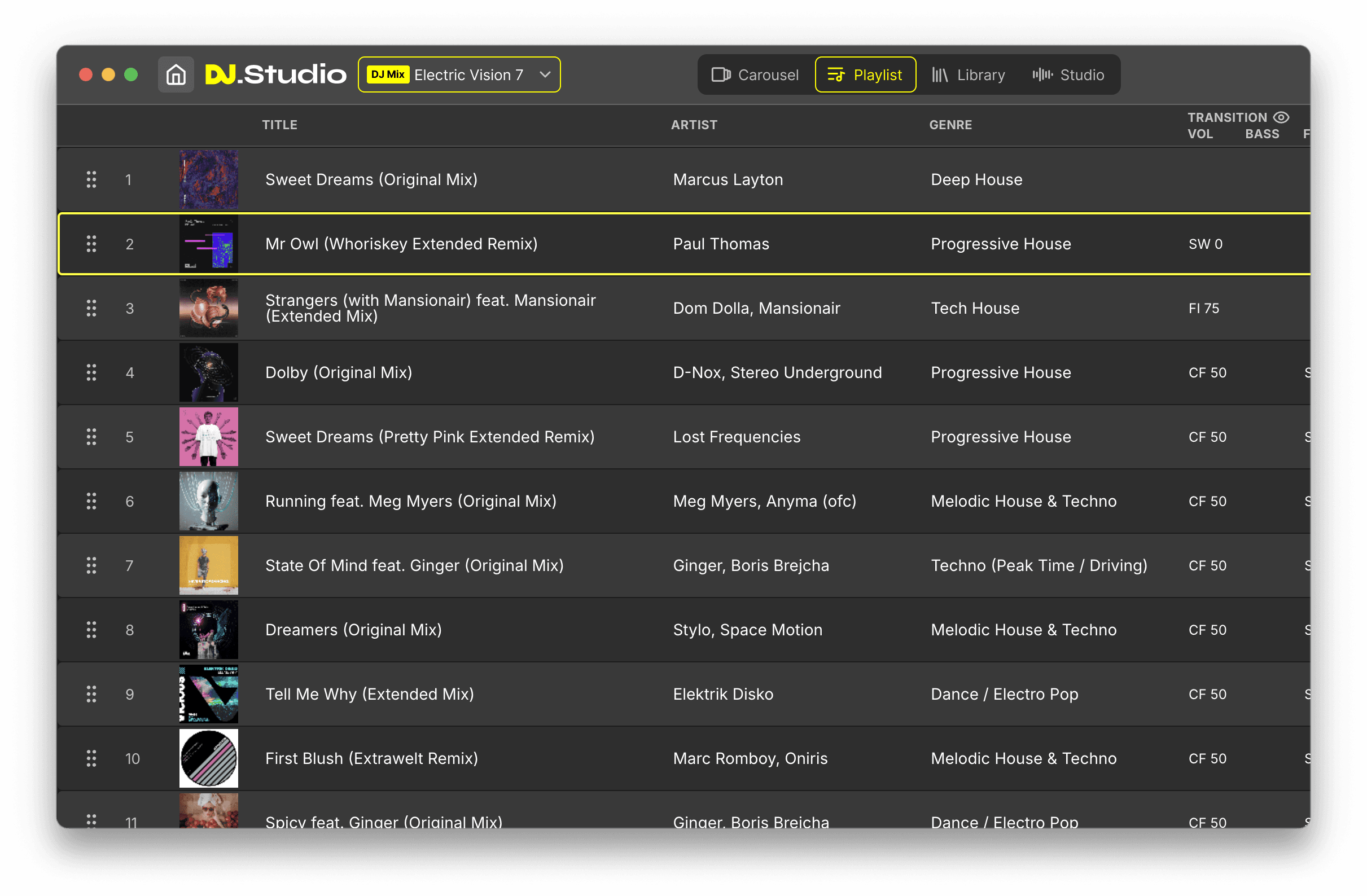
Task: Click the drag handle of First Blush row
Action: 91,759
